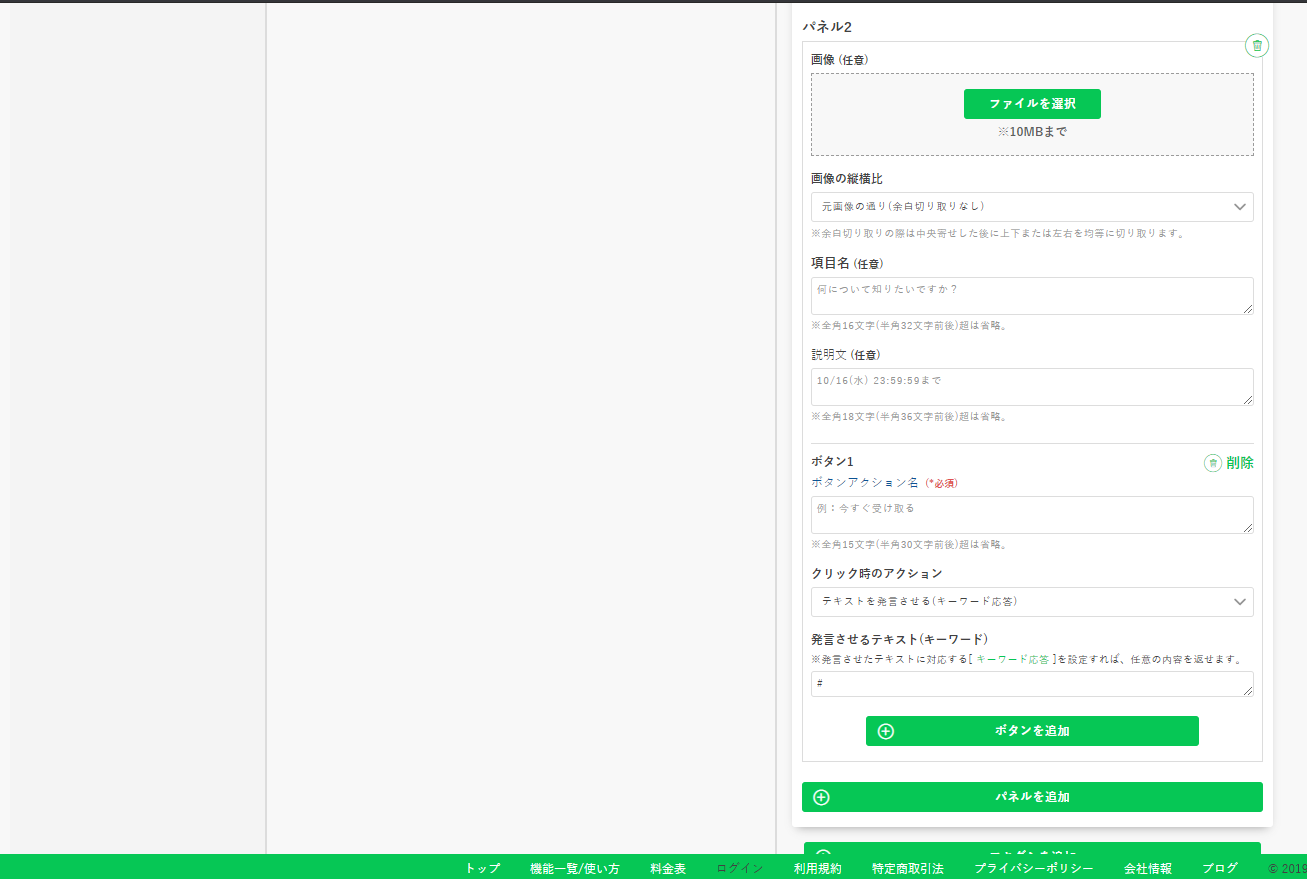
Task: Focus the 項目名 text field
Action: [x=1032, y=296]
